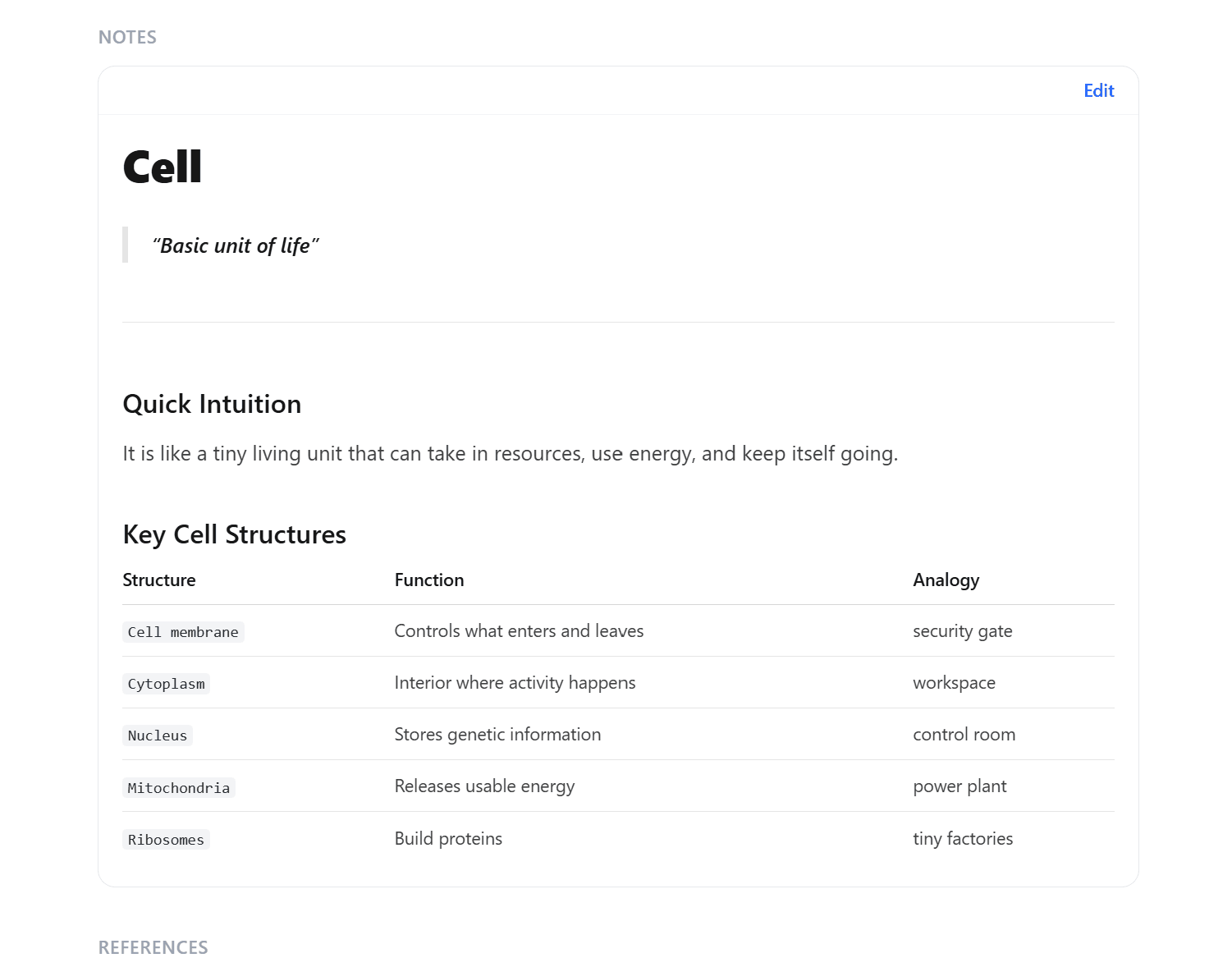Click the Cell membrane code tag

(183, 632)
